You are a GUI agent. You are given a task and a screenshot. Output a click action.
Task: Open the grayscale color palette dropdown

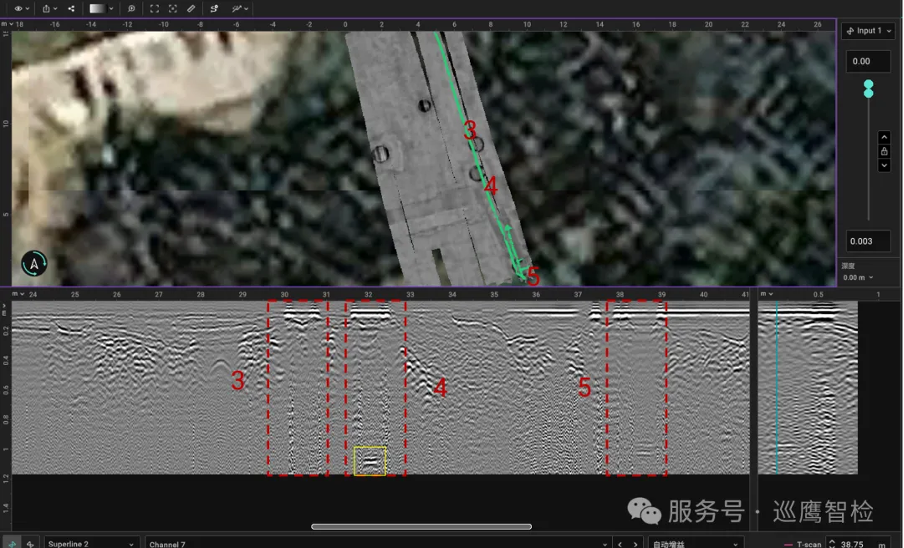click(x=101, y=8)
